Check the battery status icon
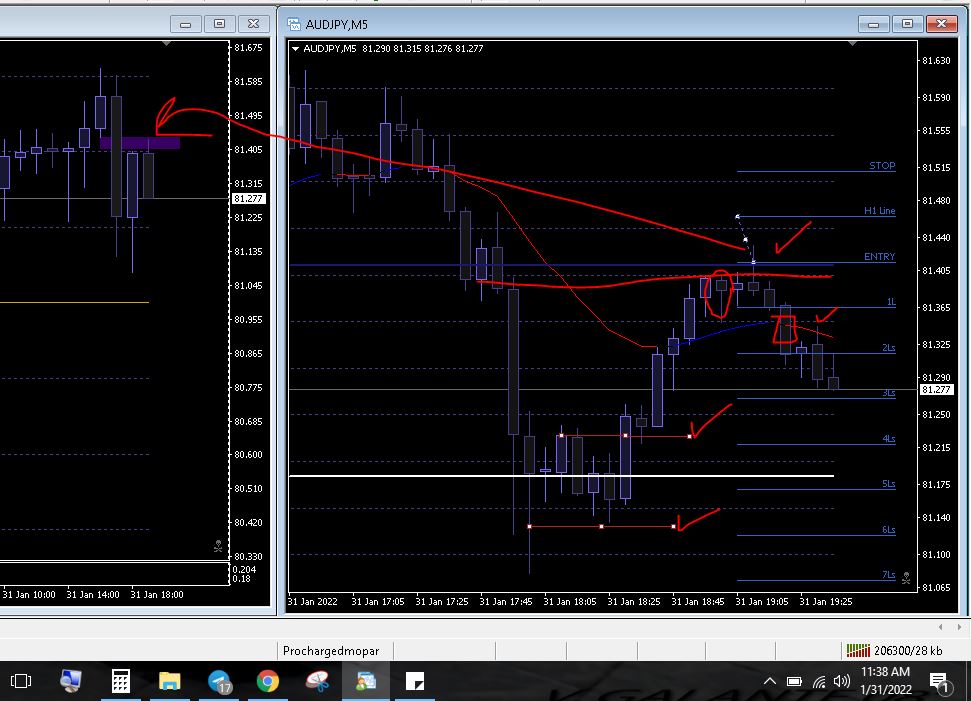Screen dimensions: 971x701 point(794,682)
